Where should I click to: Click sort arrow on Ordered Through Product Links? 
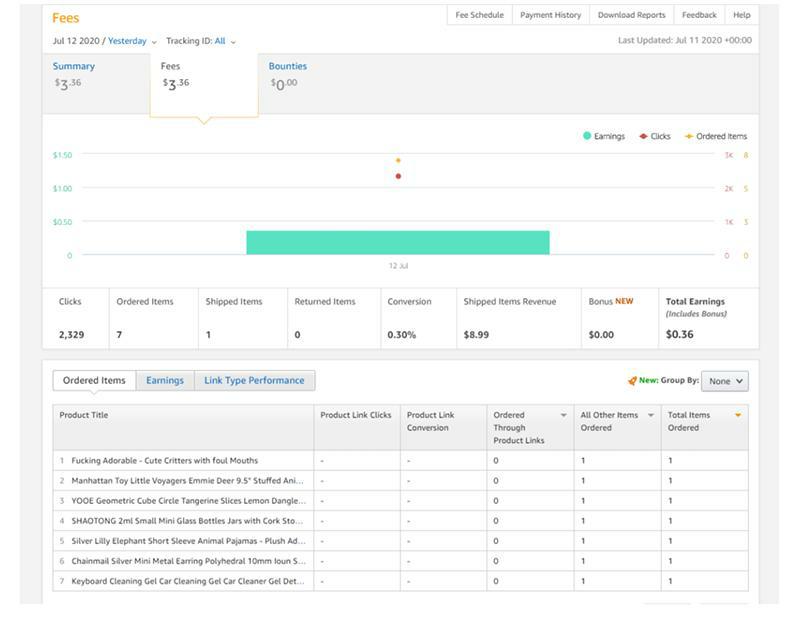tap(563, 415)
